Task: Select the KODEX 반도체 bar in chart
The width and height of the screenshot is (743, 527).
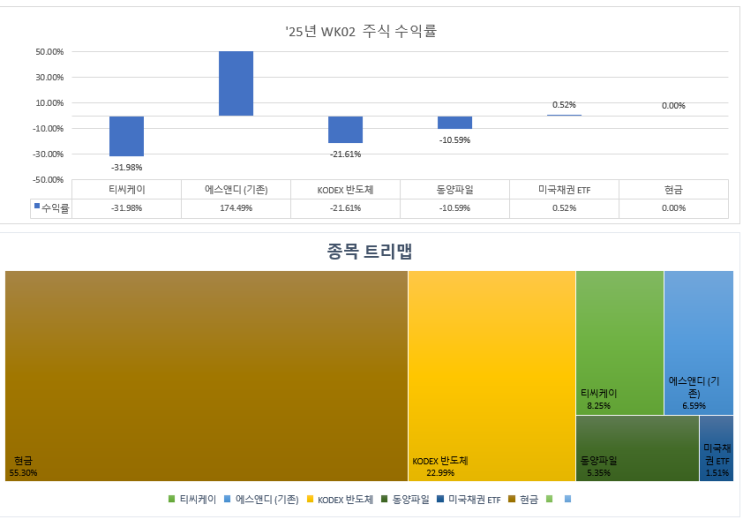Action: [345, 129]
